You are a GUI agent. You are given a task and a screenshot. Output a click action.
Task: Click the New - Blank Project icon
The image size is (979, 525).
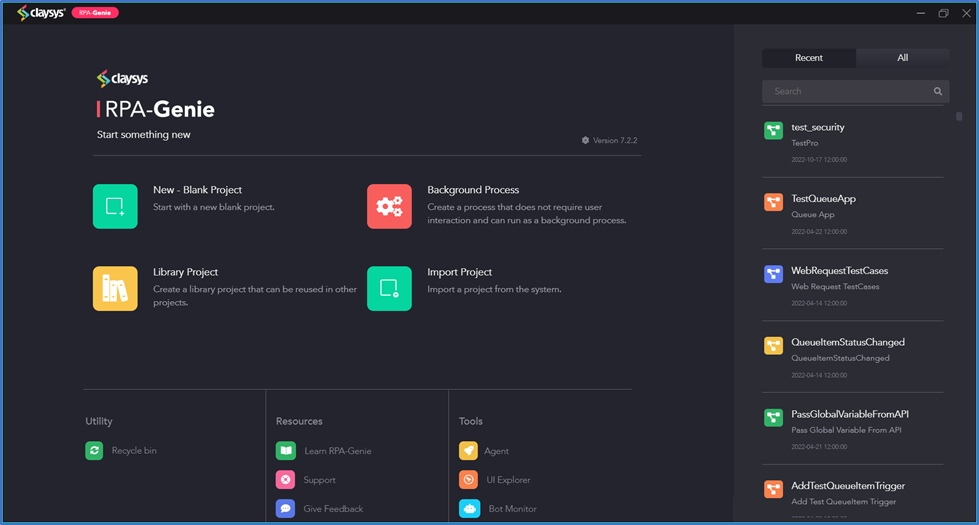(x=115, y=206)
